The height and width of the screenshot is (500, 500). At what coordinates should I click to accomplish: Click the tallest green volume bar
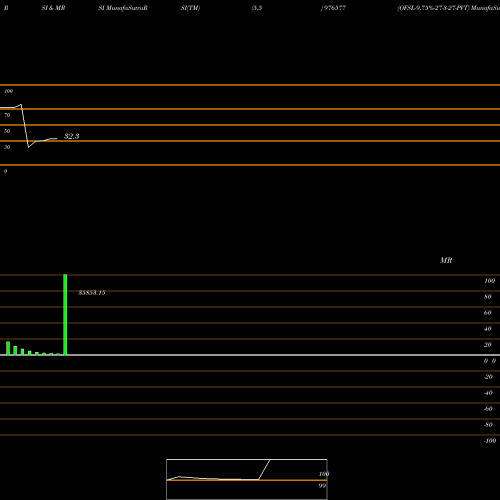[x=65, y=315]
